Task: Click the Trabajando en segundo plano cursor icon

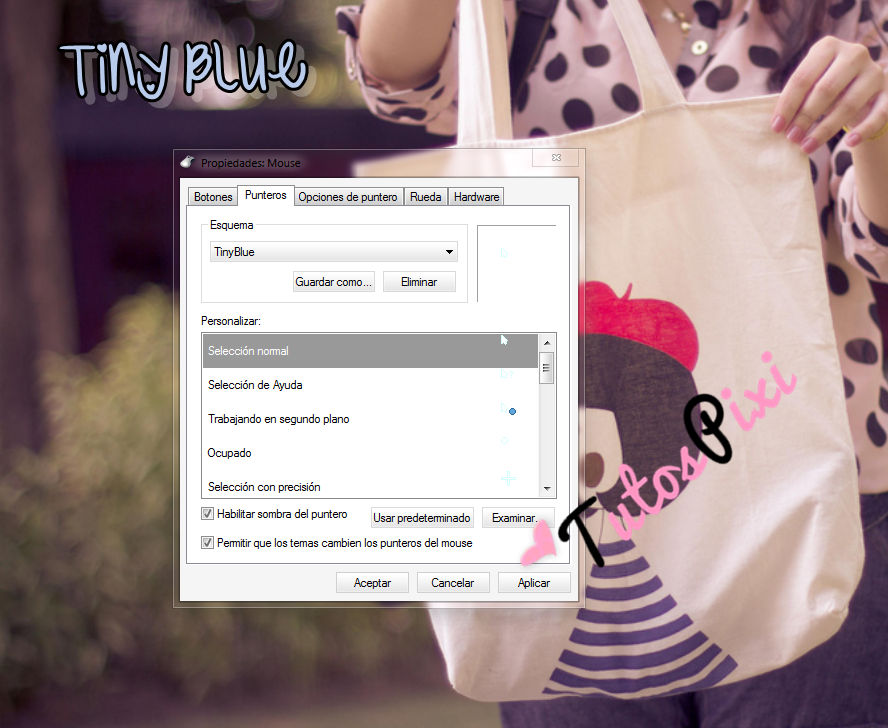Action: (509, 410)
